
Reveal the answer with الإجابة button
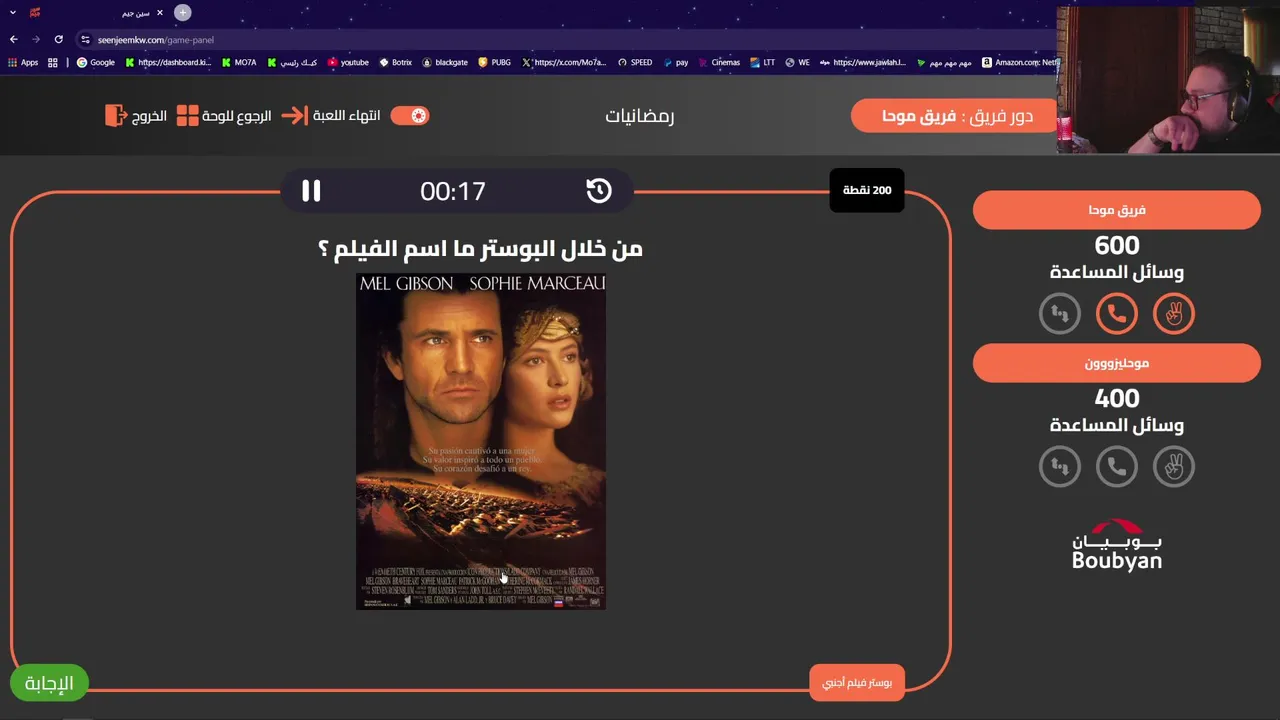coord(49,683)
